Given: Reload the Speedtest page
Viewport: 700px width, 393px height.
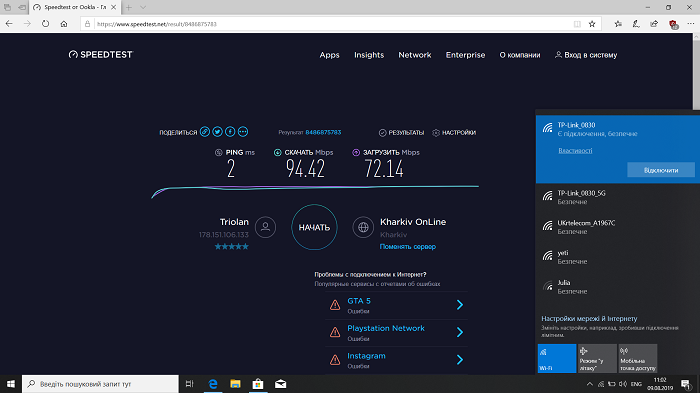Looking at the screenshot, I should coord(46,24).
